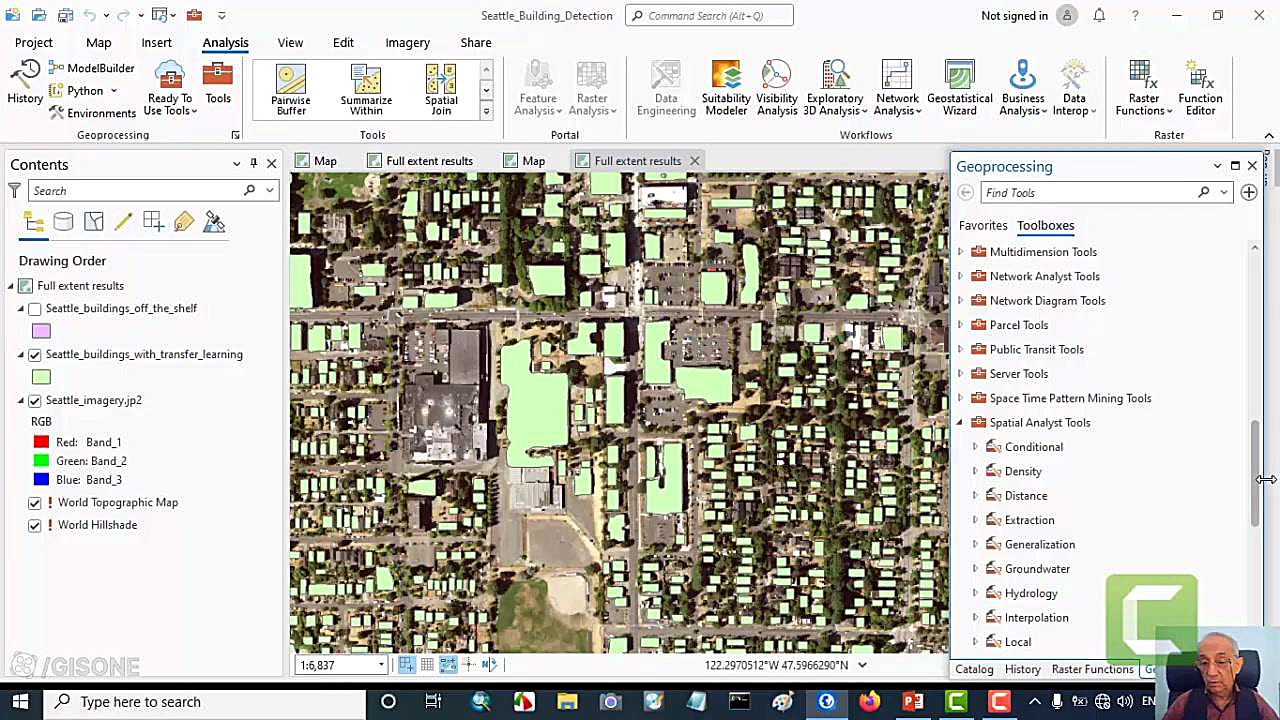Open Ready To Use Tools dropdown
1280x720 pixels.
point(171,104)
